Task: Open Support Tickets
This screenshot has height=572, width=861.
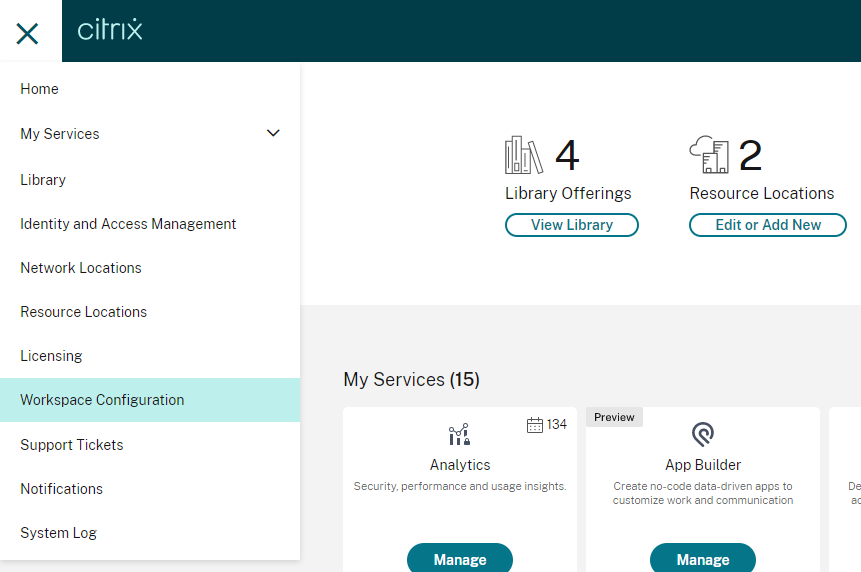Action: point(72,445)
